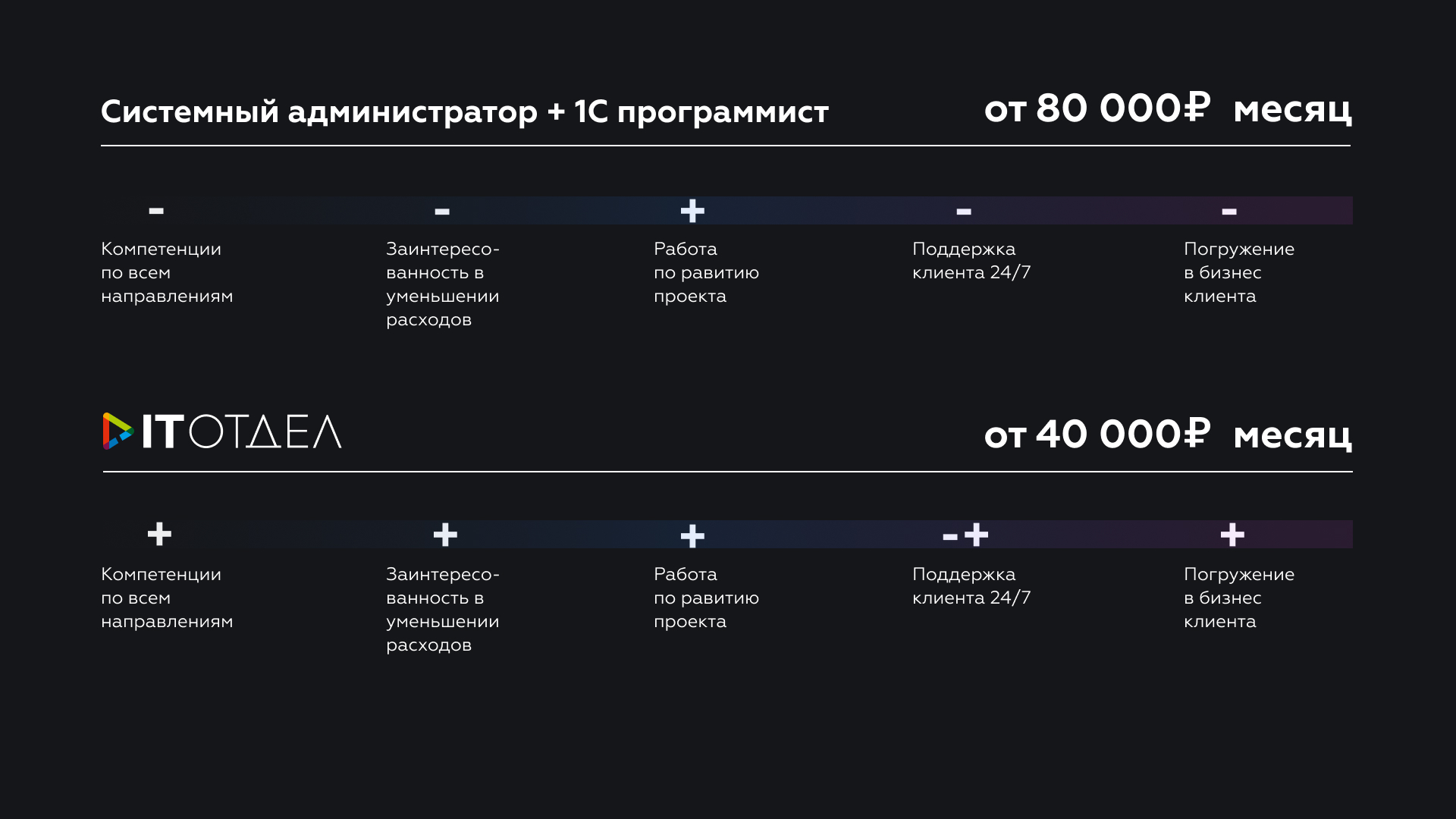Click the plus above bottom 'Компетенции по всем направлениям'

coord(159,535)
